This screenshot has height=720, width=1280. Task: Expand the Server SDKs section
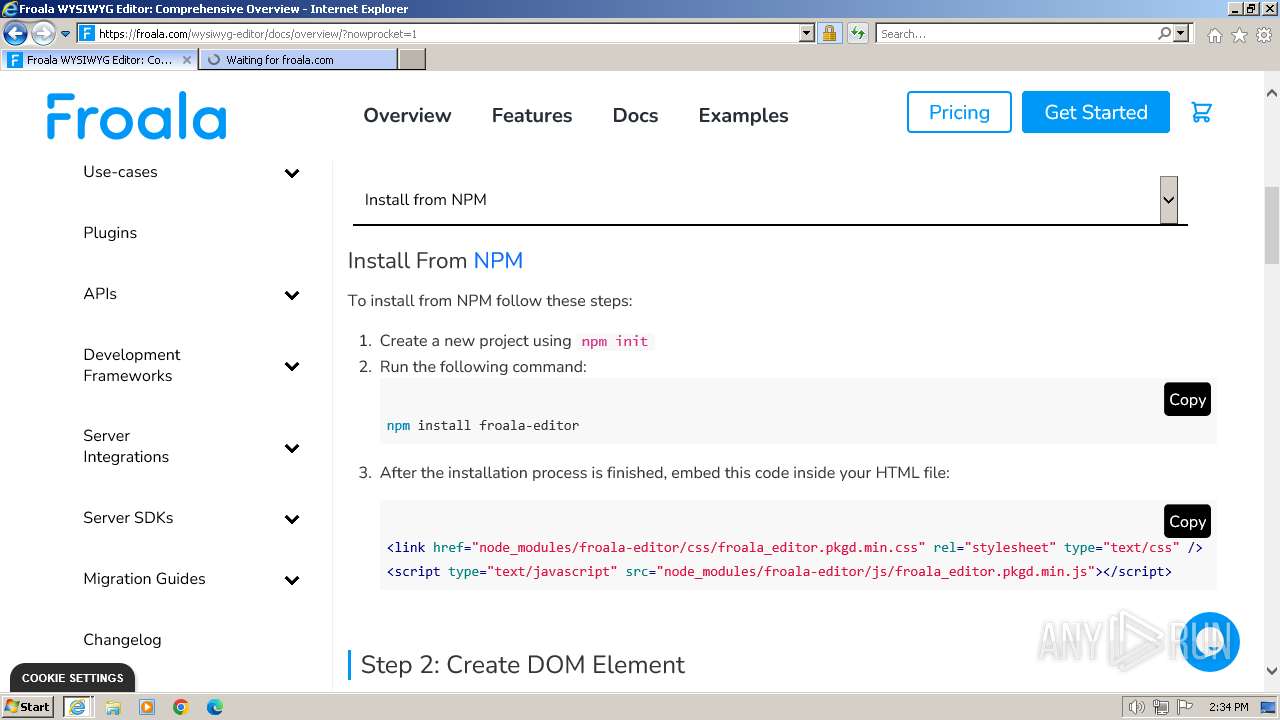292,519
